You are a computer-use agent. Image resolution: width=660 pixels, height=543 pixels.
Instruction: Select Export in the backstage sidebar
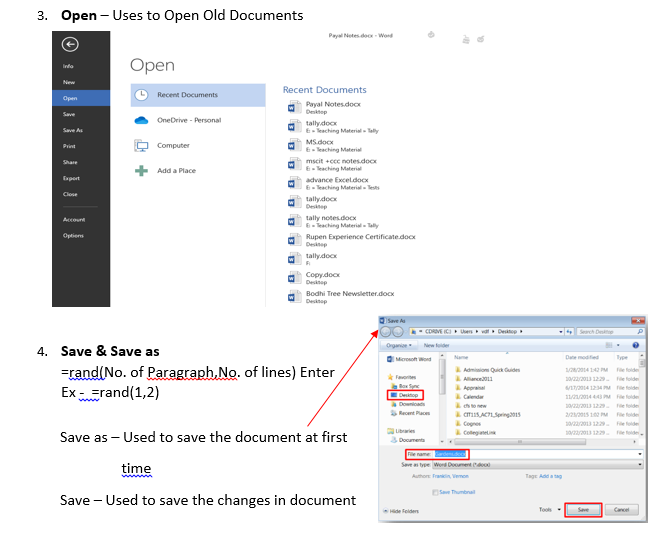(72, 178)
